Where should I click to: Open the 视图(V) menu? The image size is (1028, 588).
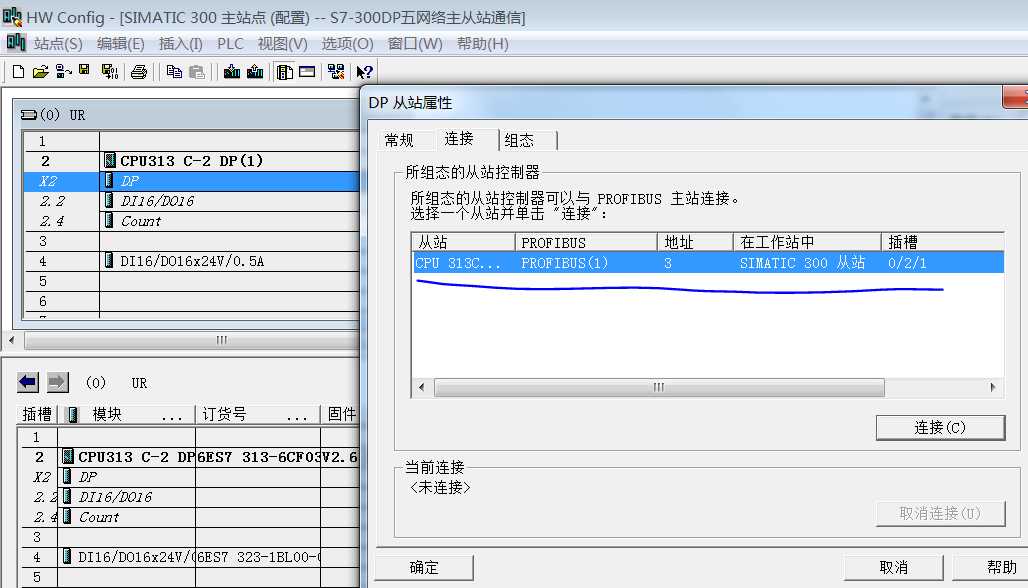282,43
